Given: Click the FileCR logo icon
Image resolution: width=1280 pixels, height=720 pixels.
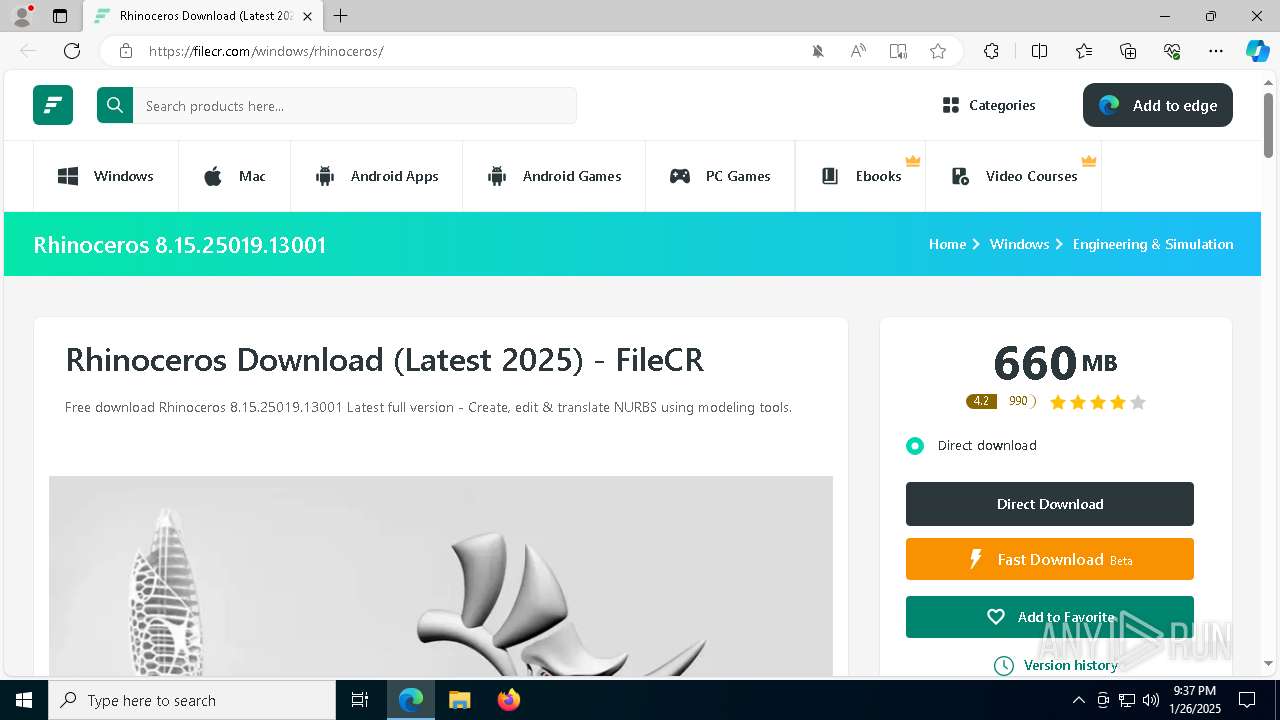Looking at the screenshot, I should (53, 105).
